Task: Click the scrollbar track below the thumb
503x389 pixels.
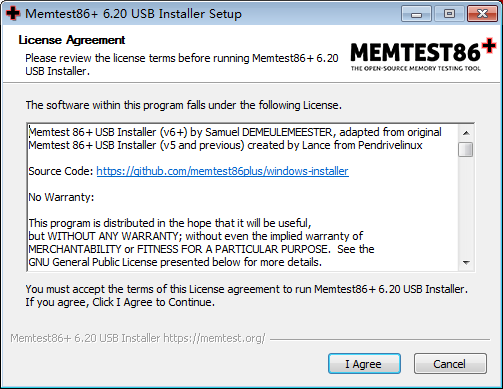Action: click(466, 206)
